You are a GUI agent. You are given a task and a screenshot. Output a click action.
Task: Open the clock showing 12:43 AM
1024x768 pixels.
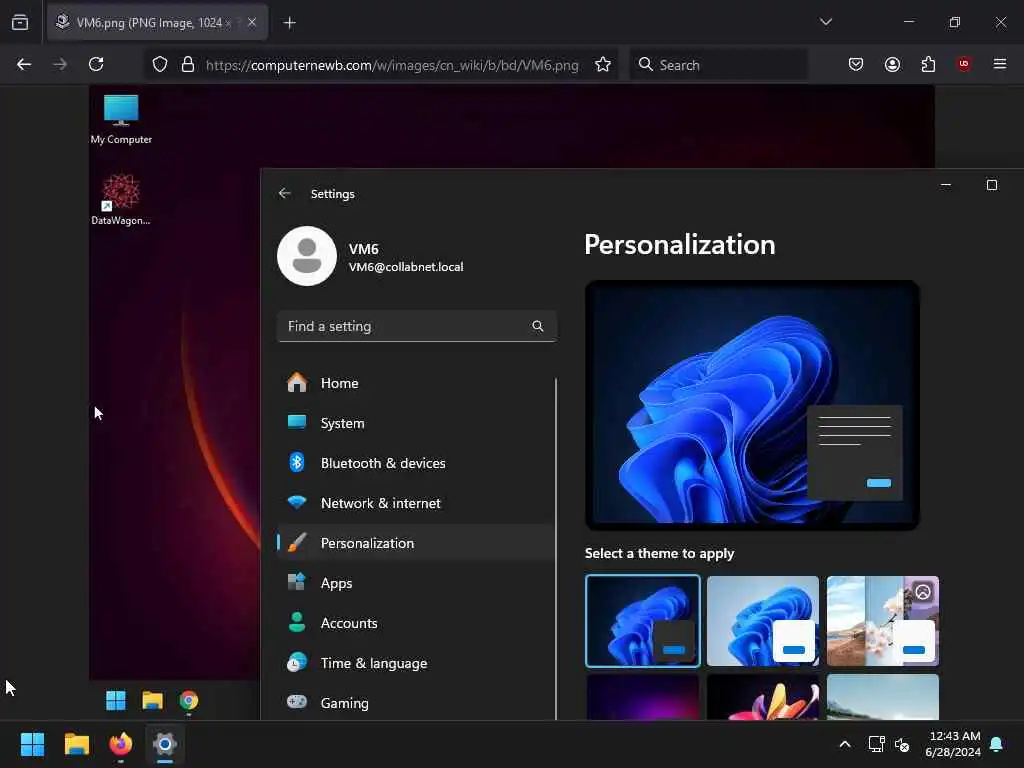[953, 744]
